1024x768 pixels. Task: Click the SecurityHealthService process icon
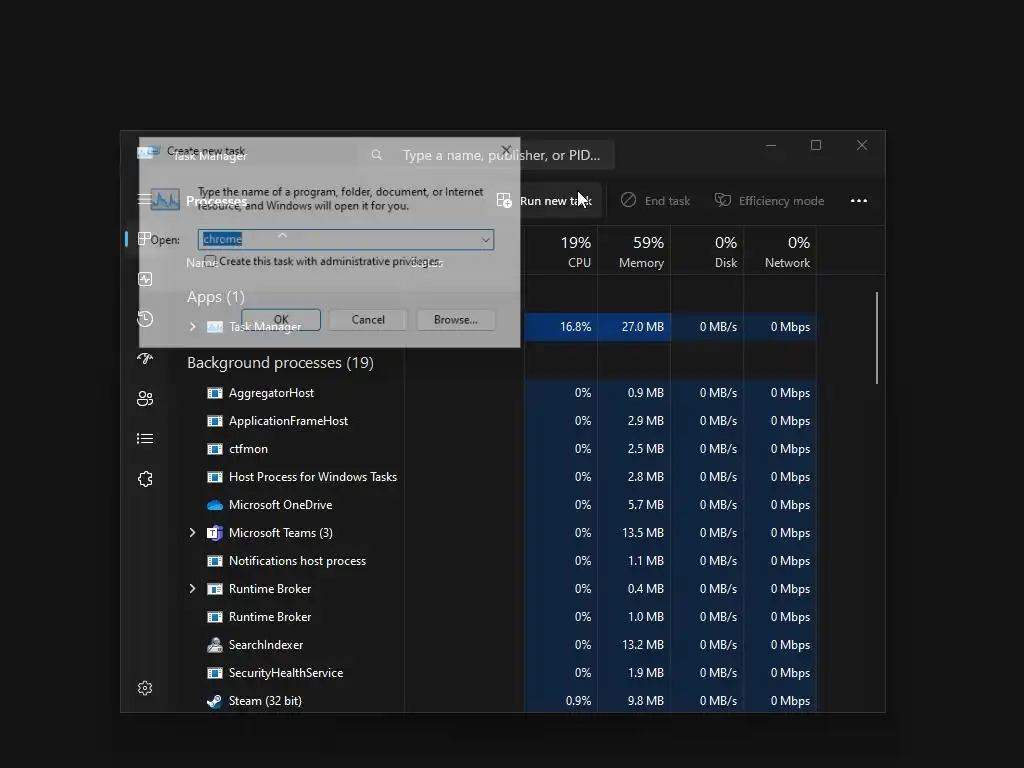(x=214, y=673)
